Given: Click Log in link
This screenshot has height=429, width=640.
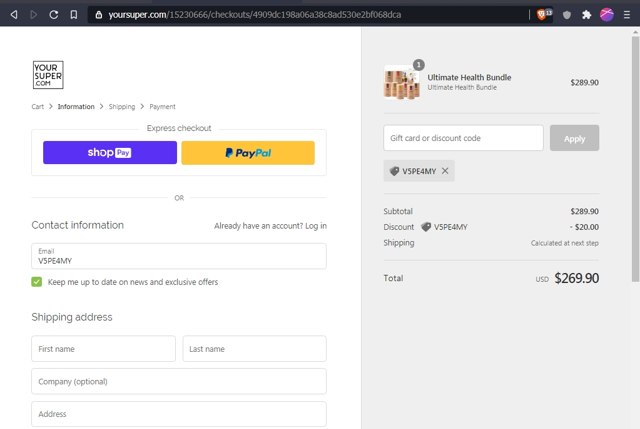Looking at the screenshot, I should coord(316,226).
